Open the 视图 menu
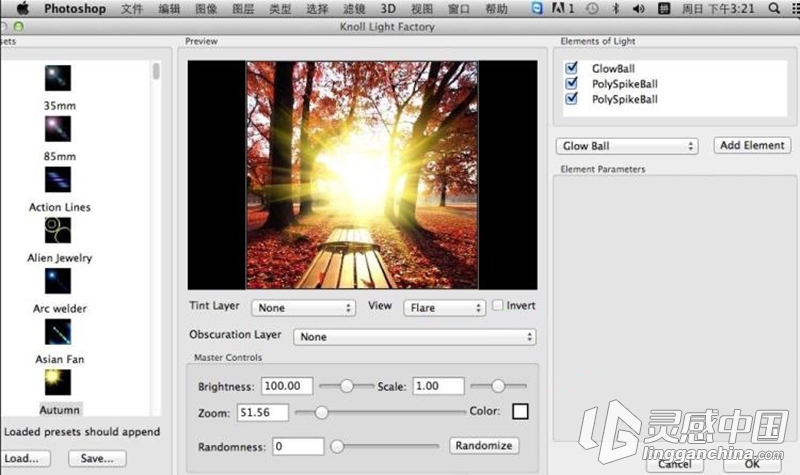The height and width of the screenshot is (475, 800). click(x=422, y=8)
